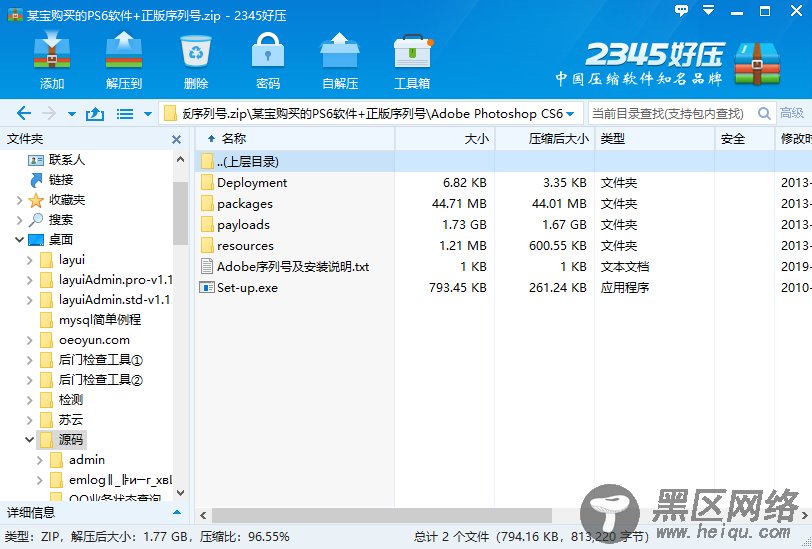Click the Set-up.exe application icon

tap(207, 287)
